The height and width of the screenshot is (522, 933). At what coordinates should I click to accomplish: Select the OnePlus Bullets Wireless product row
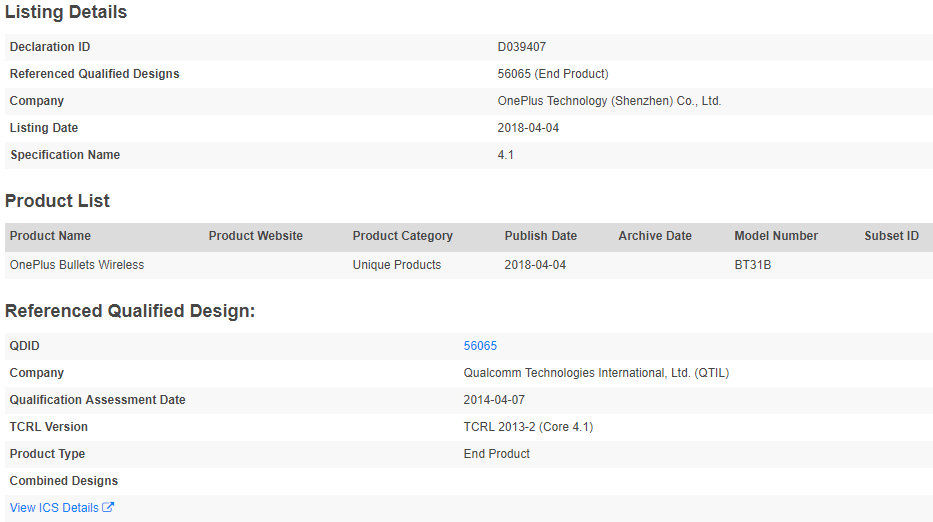click(x=77, y=265)
